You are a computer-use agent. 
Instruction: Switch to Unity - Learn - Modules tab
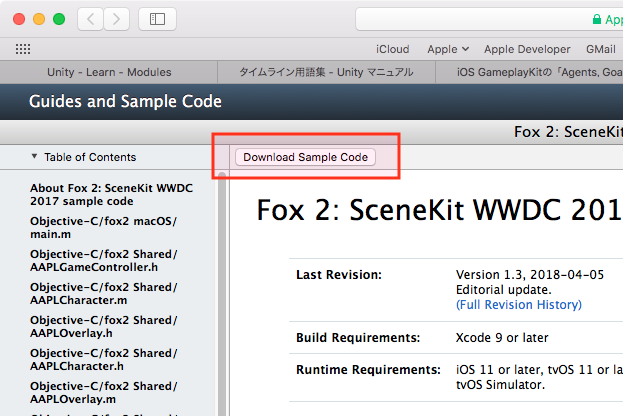(109, 72)
